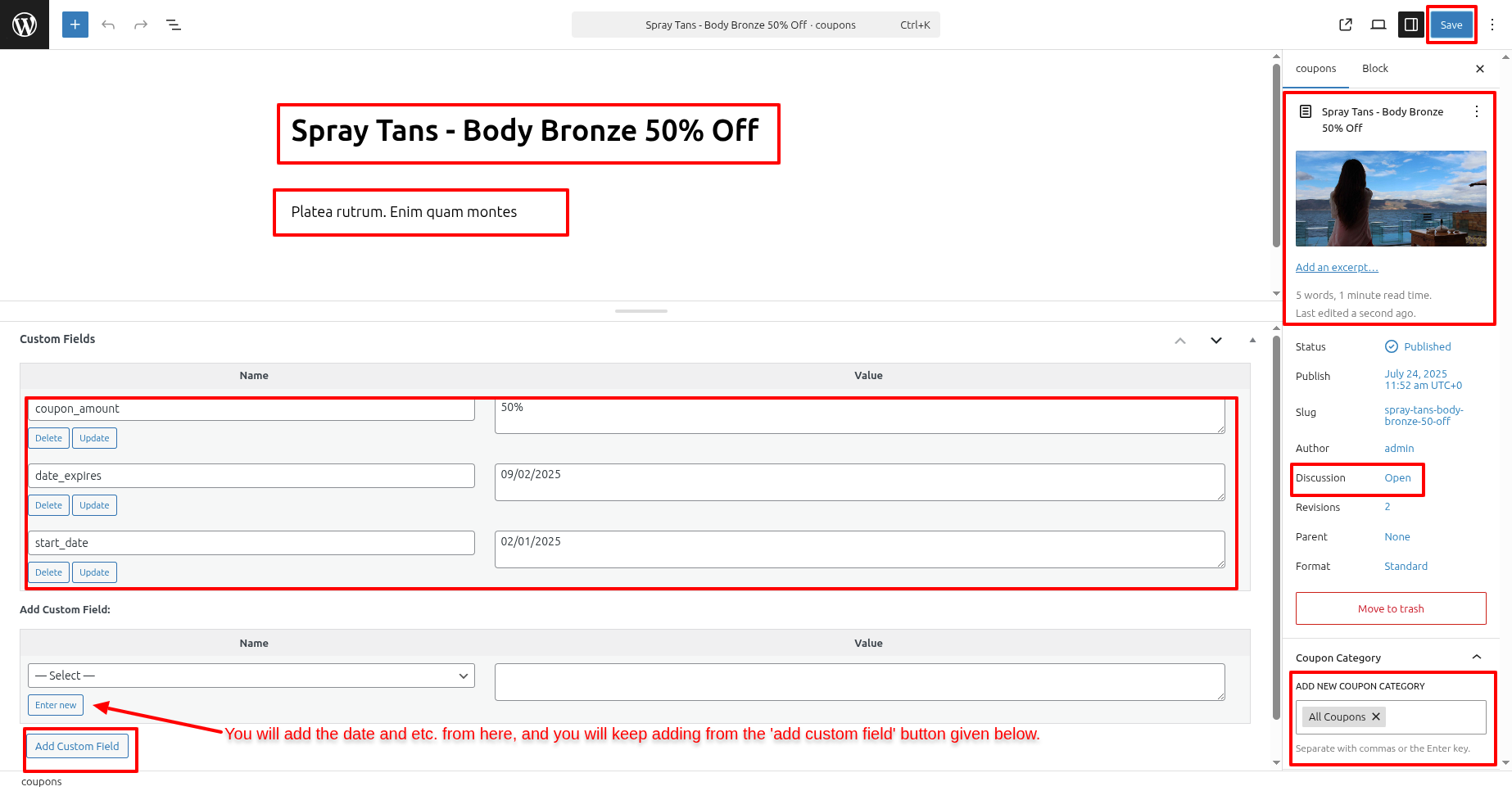Open the top bar Options three-dot menu

[x=1492, y=25]
